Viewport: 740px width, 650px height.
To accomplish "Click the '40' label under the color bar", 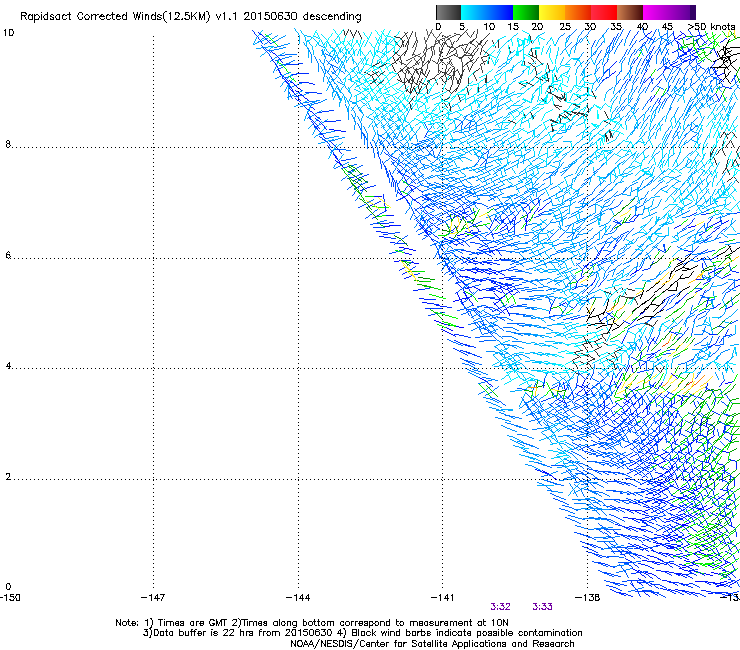I will (642, 27).
